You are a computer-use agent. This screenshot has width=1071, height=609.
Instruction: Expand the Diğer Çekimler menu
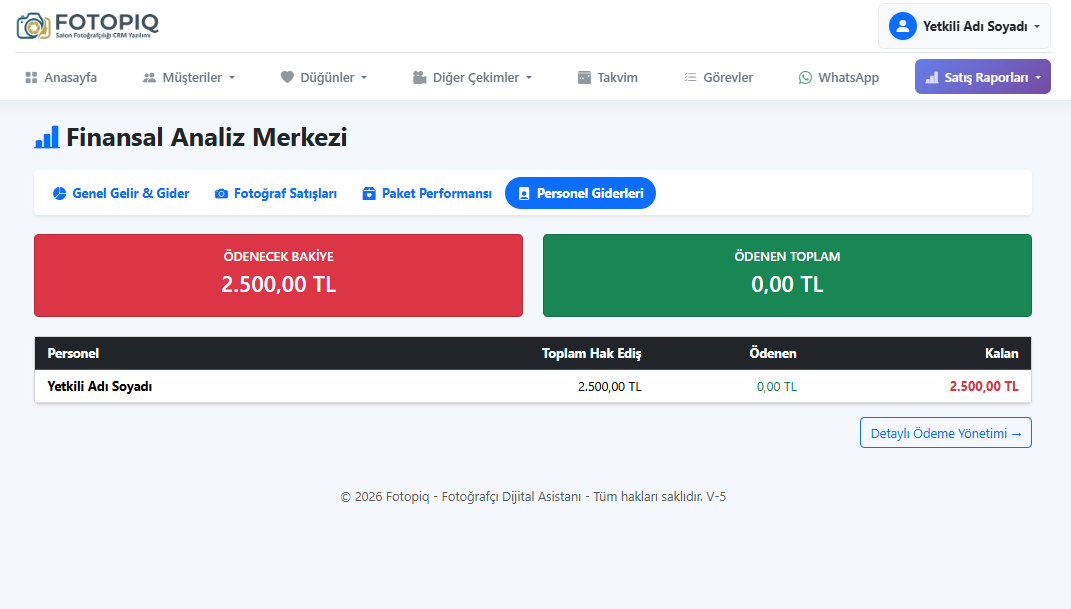pos(472,77)
